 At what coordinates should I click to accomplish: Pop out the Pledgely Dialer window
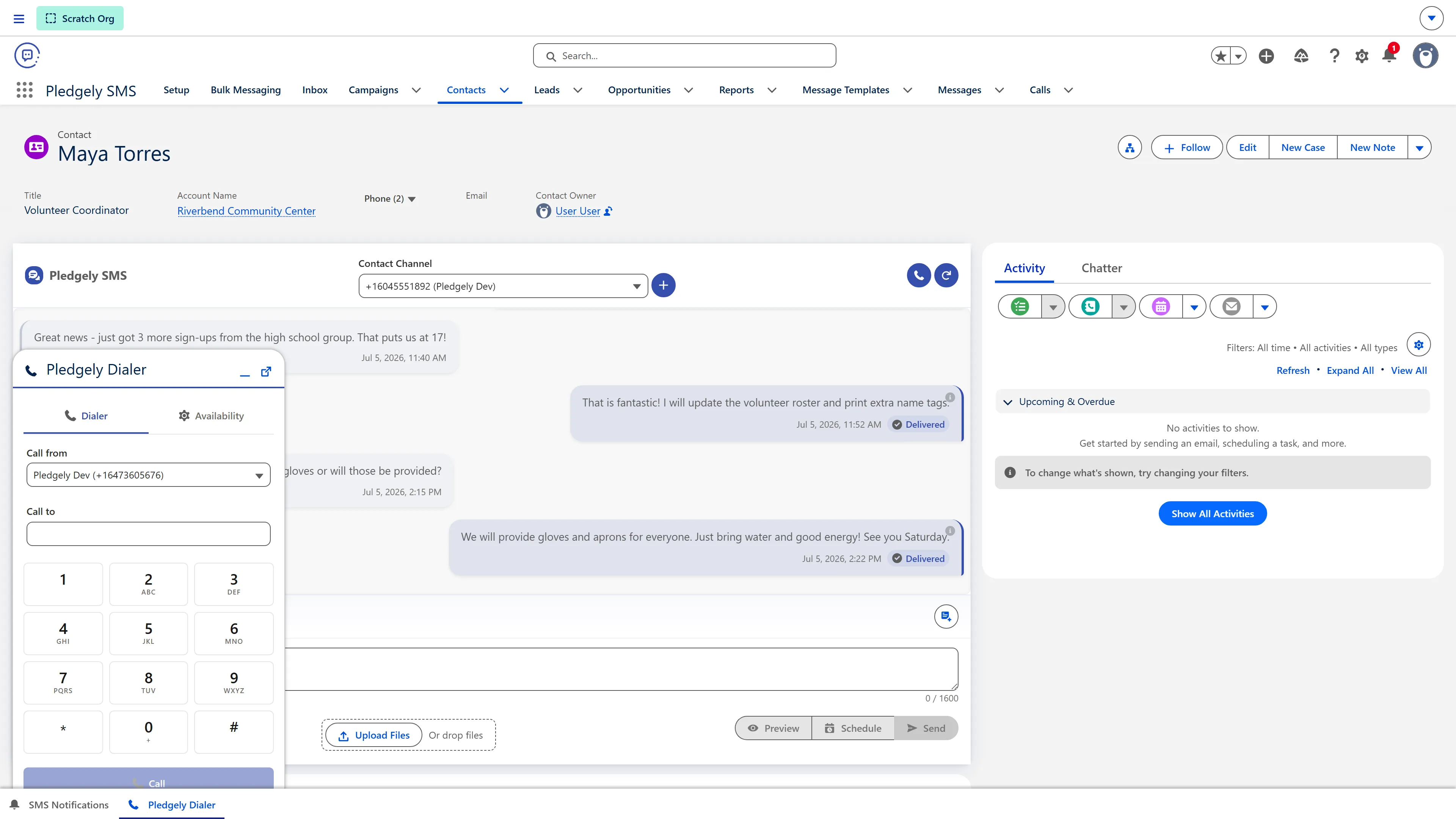point(266,372)
